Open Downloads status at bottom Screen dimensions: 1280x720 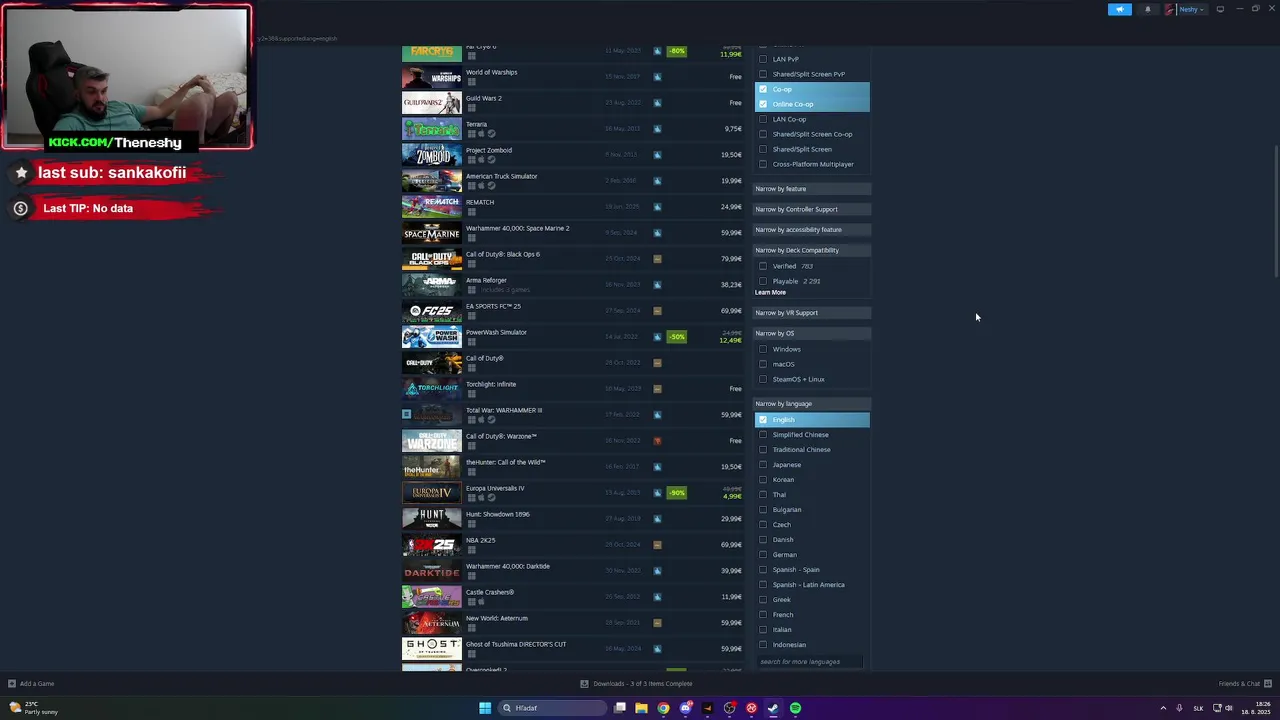(x=636, y=684)
